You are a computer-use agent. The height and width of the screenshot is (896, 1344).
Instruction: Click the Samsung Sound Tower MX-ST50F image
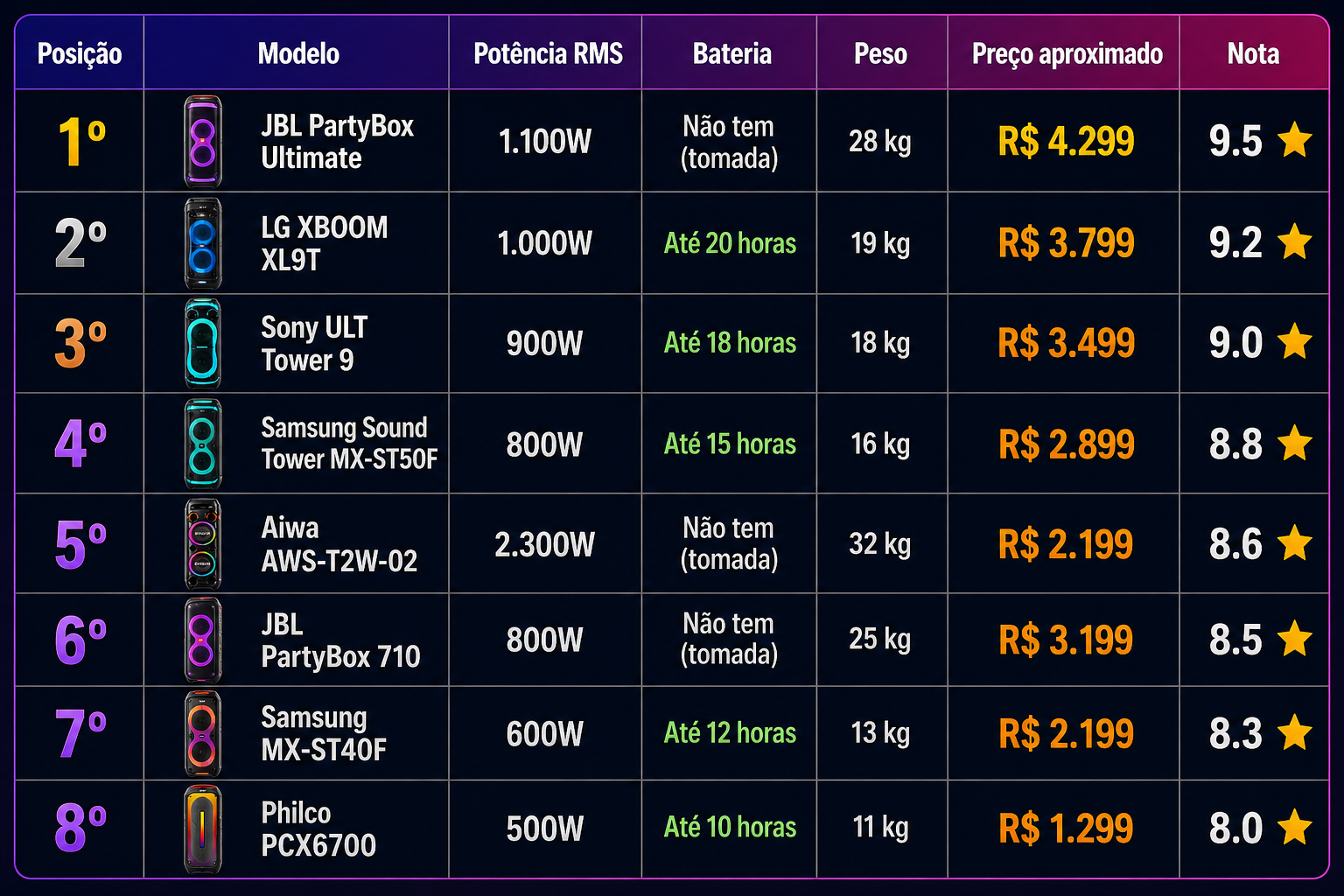(x=203, y=444)
